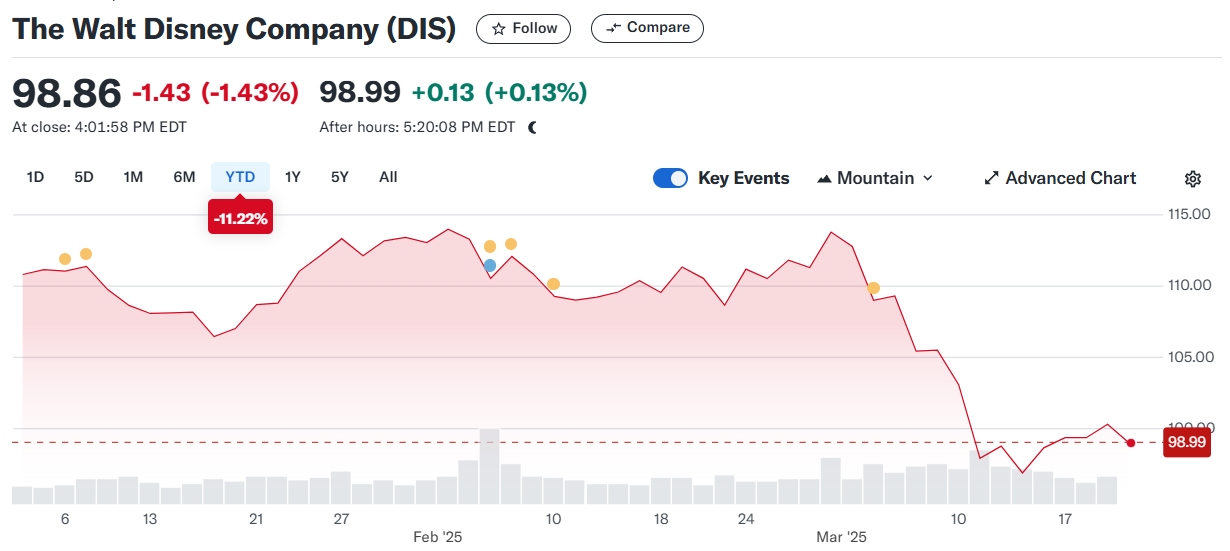
Task: Show the All time range
Action: (388, 177)
